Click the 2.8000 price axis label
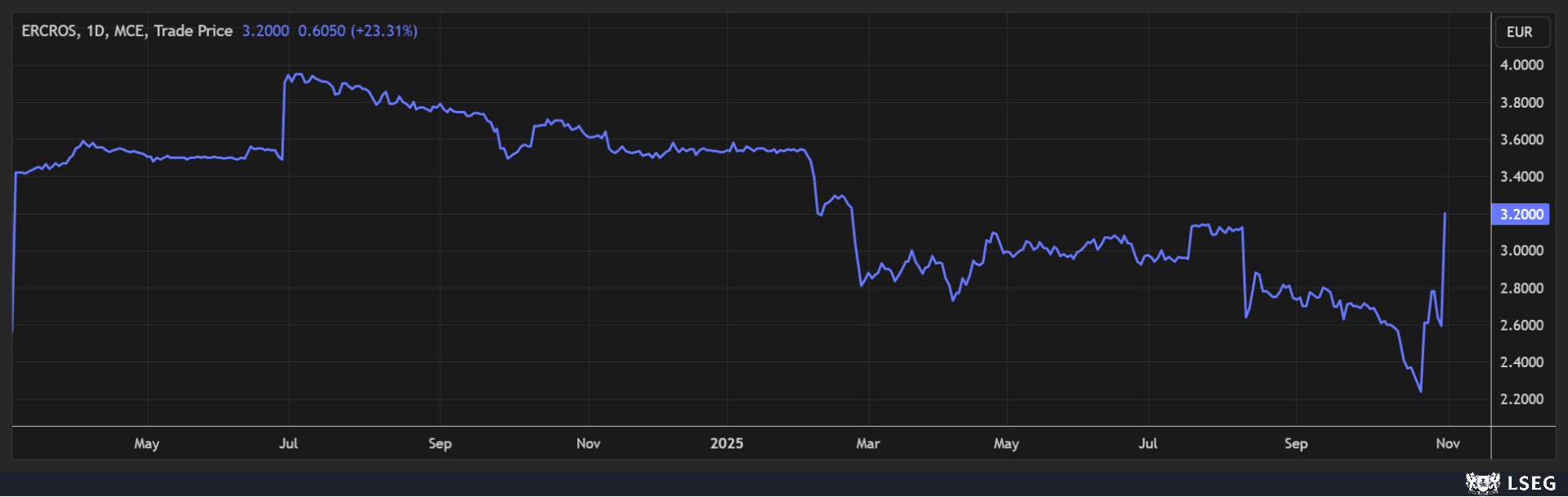 click(1521, 289)
